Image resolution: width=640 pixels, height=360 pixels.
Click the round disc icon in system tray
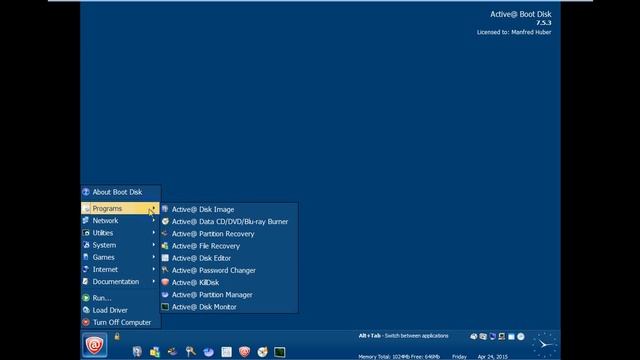(x=521, y=336)
